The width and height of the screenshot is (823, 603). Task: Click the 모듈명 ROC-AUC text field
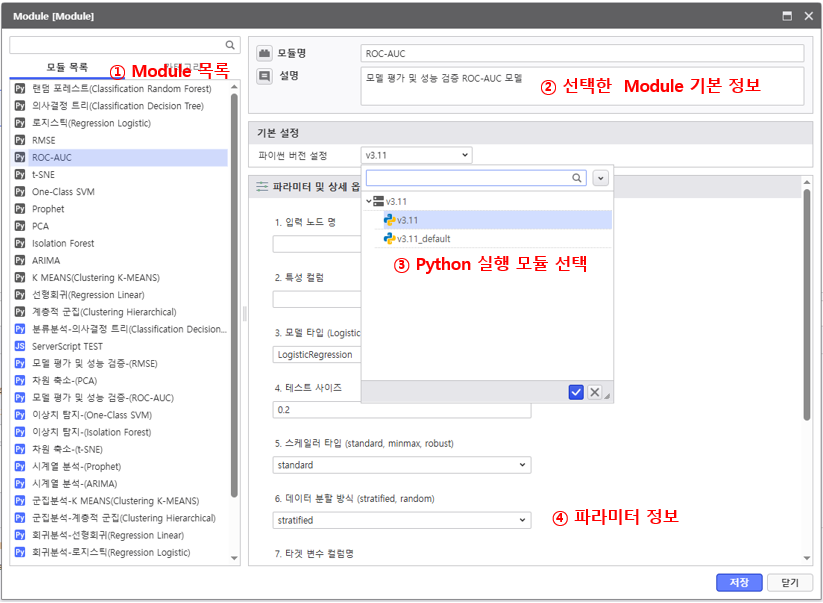(x=582, y=54)
